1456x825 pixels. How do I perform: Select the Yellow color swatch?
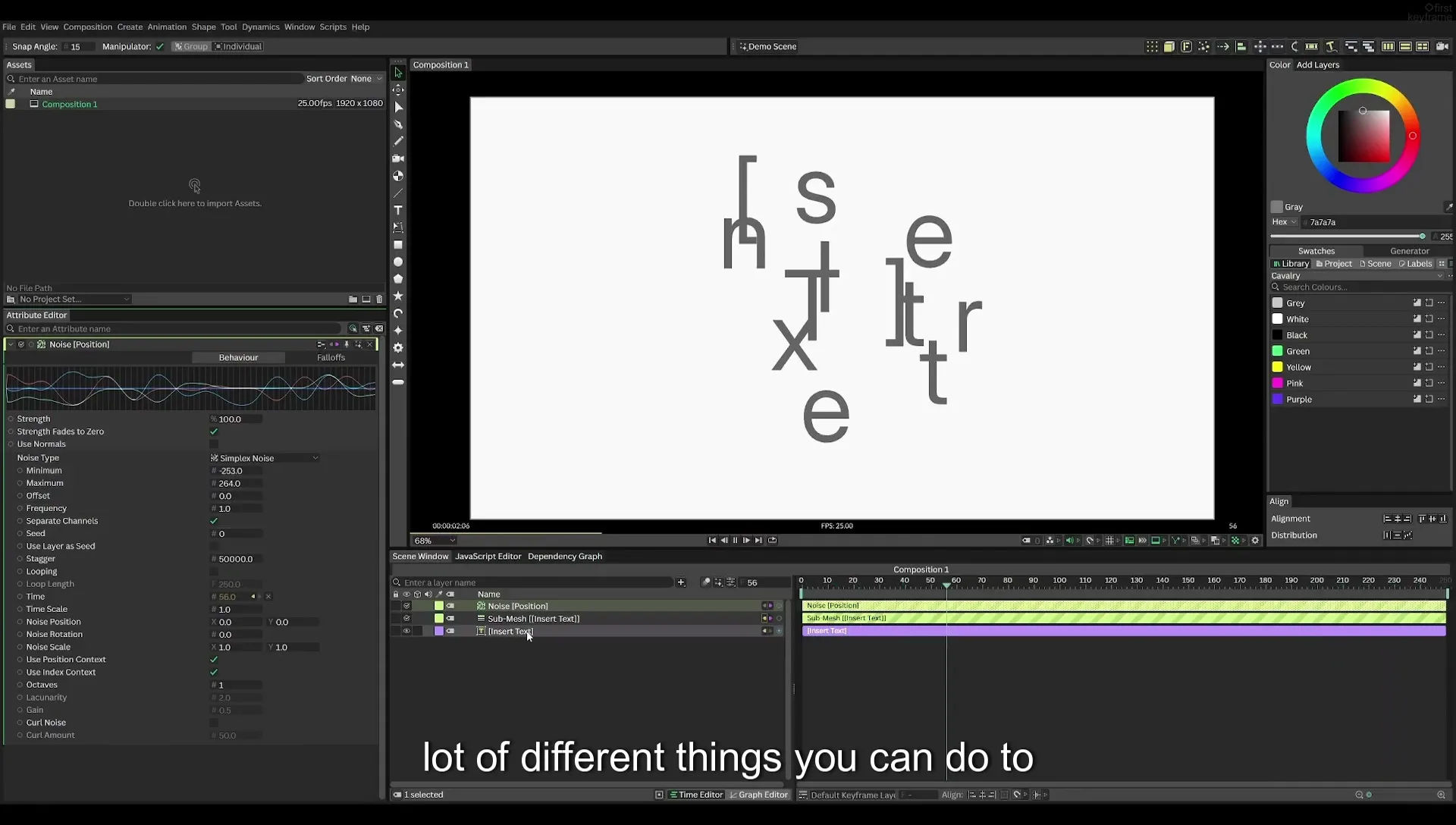(1277, 367)
